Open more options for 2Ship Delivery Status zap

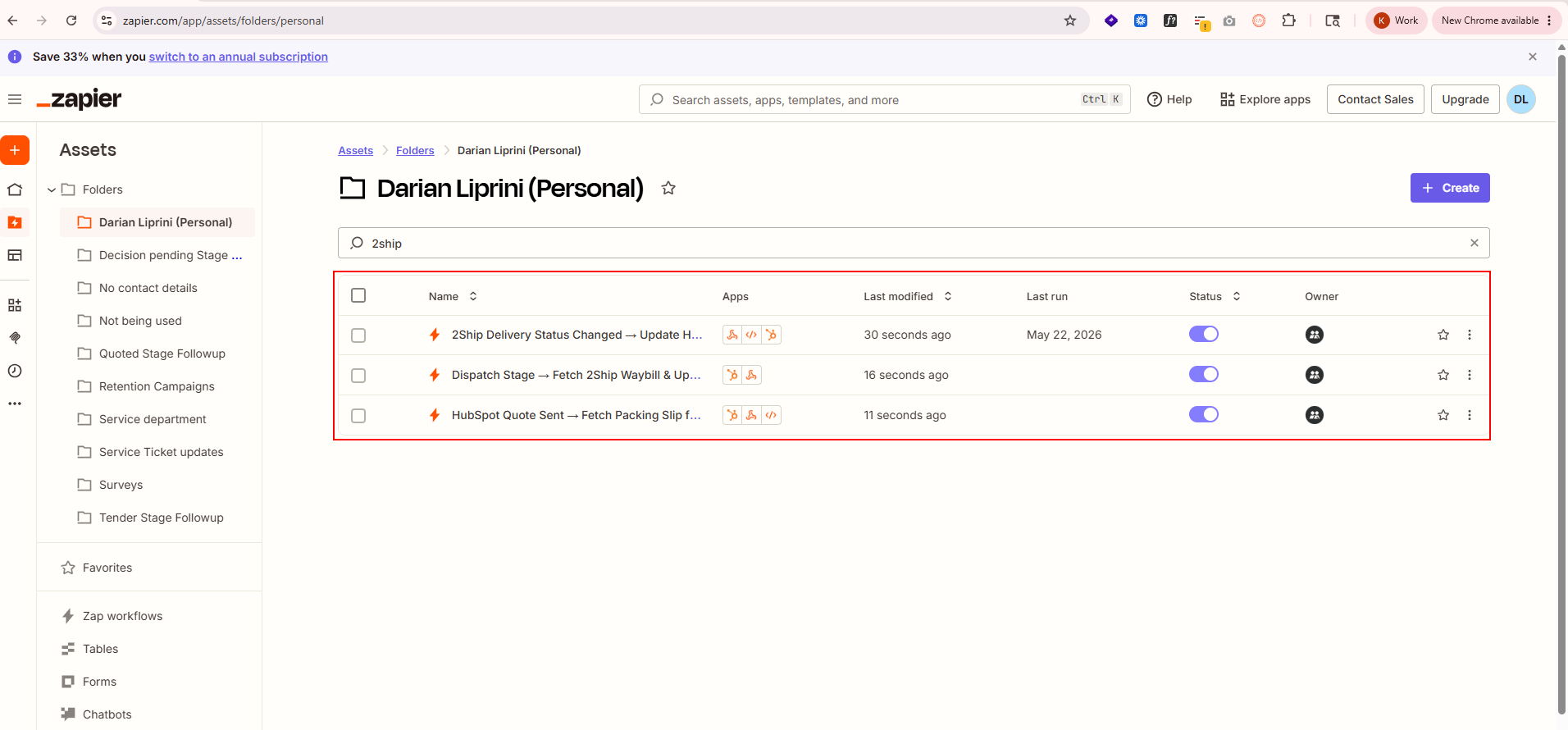coord(1470,335)
